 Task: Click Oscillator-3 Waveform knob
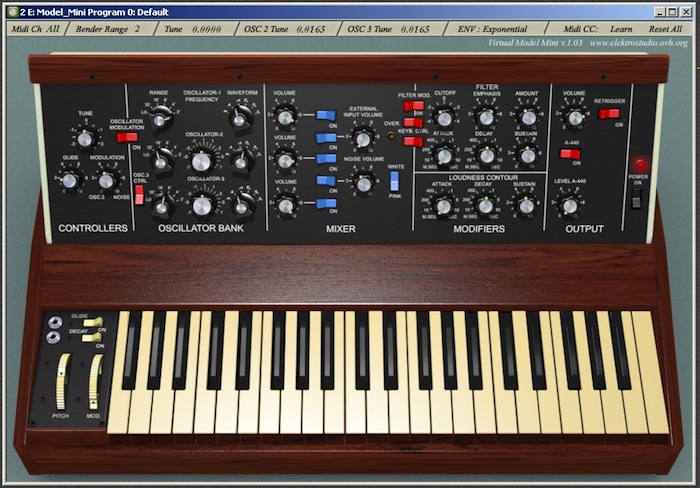coord(242,206)
